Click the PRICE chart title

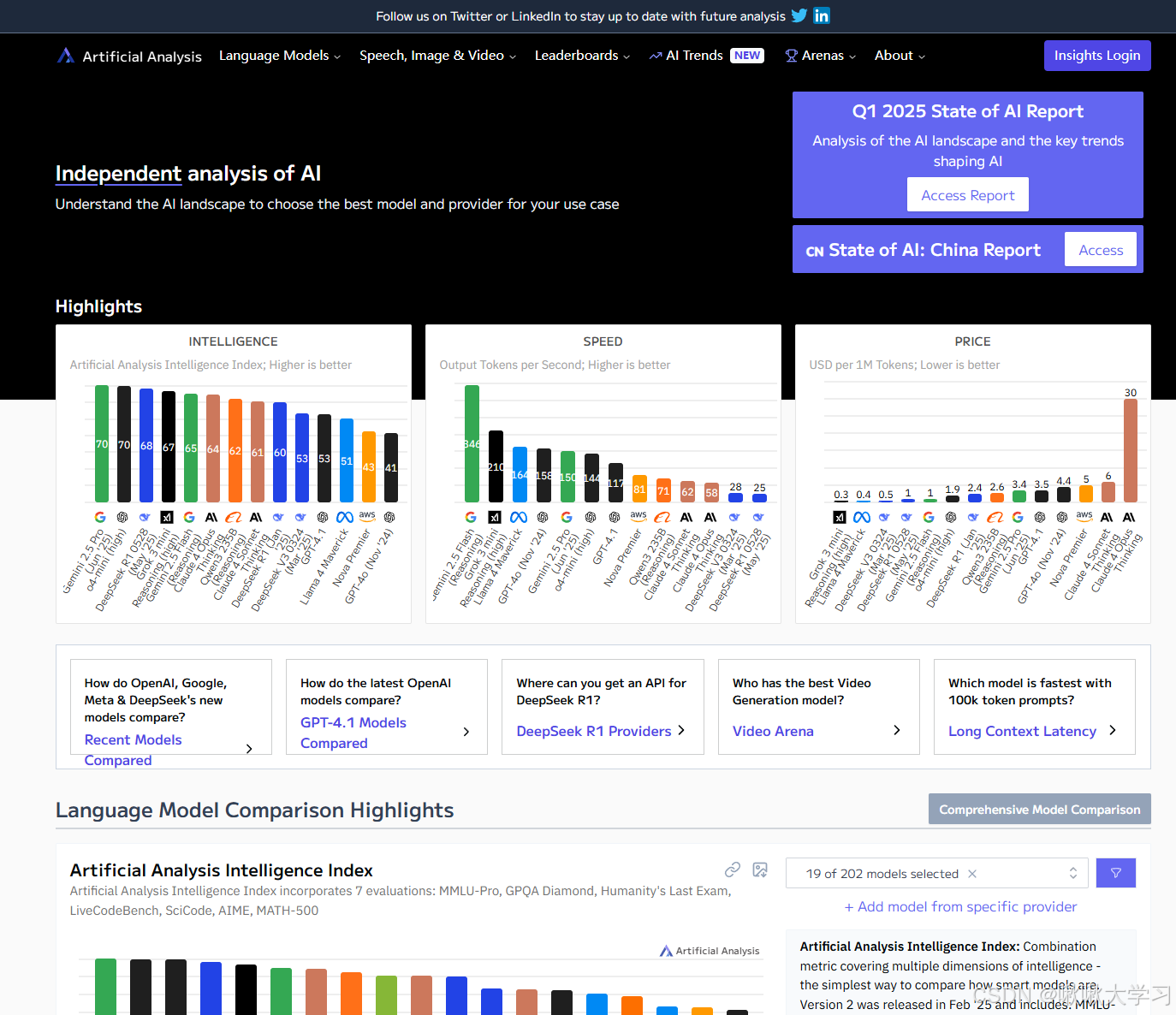pos(973,341)
